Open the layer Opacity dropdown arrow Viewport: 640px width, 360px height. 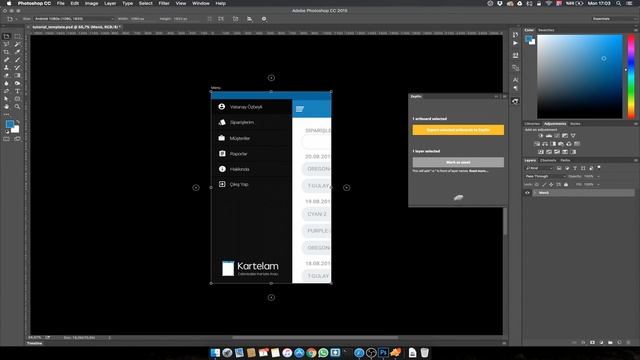click(x=598, y=176)
